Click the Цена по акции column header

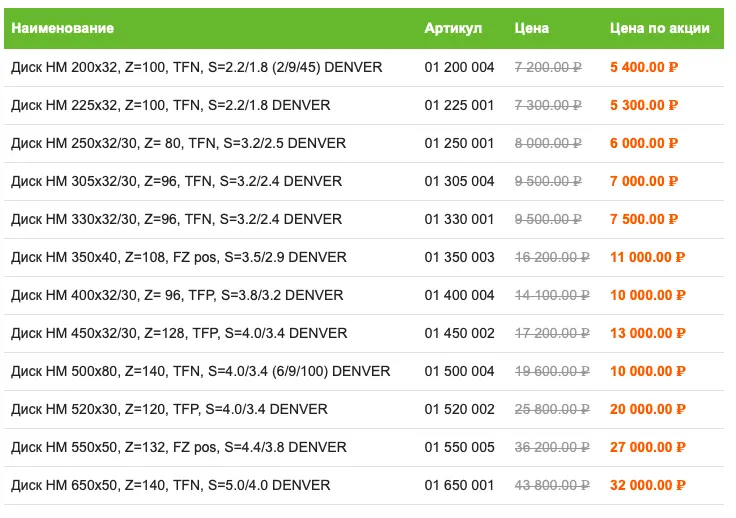click(659, 28)
